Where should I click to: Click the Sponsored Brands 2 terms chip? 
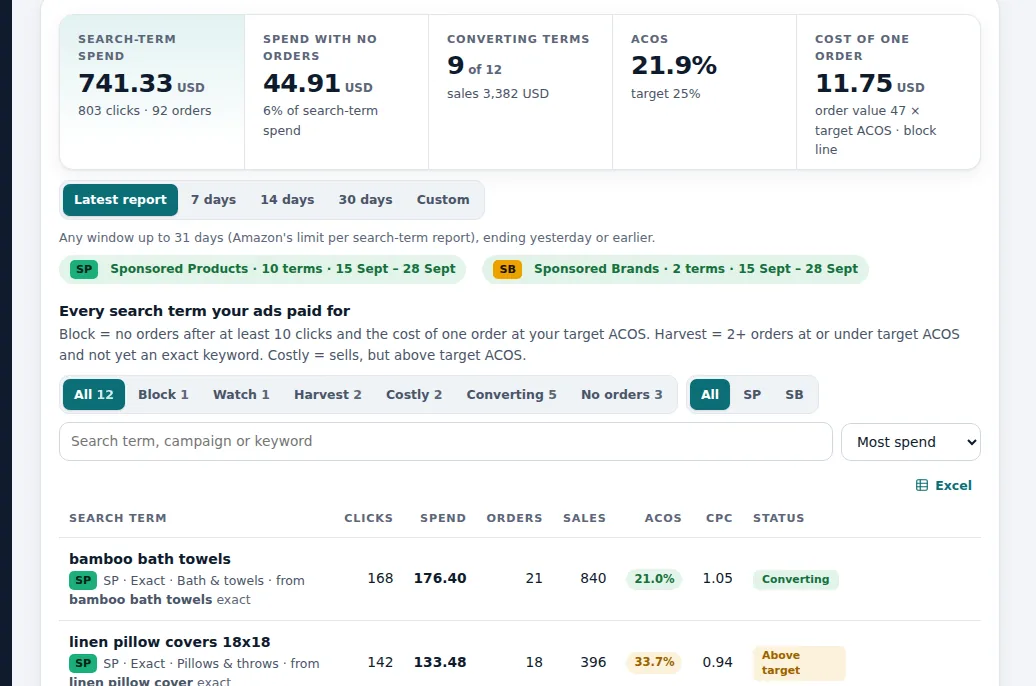(675, 269)
